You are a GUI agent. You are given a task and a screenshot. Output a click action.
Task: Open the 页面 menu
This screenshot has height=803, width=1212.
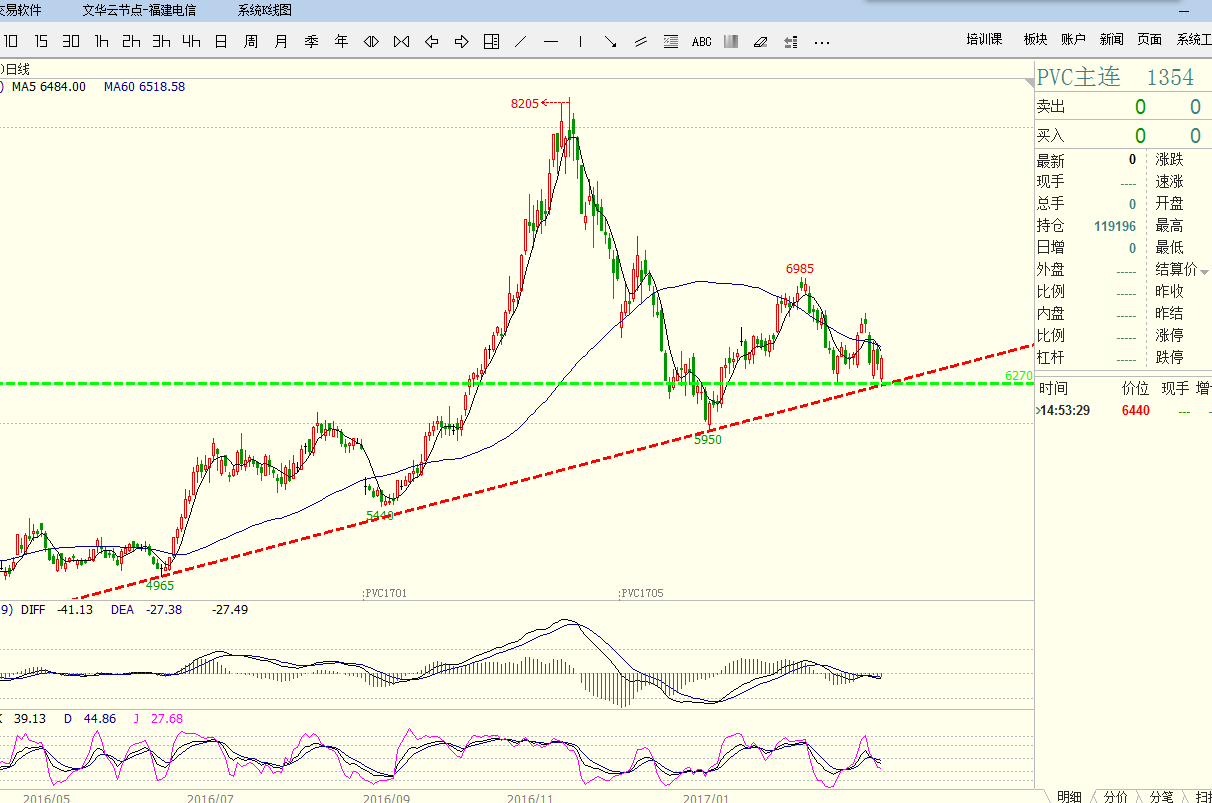point(1149,40)
